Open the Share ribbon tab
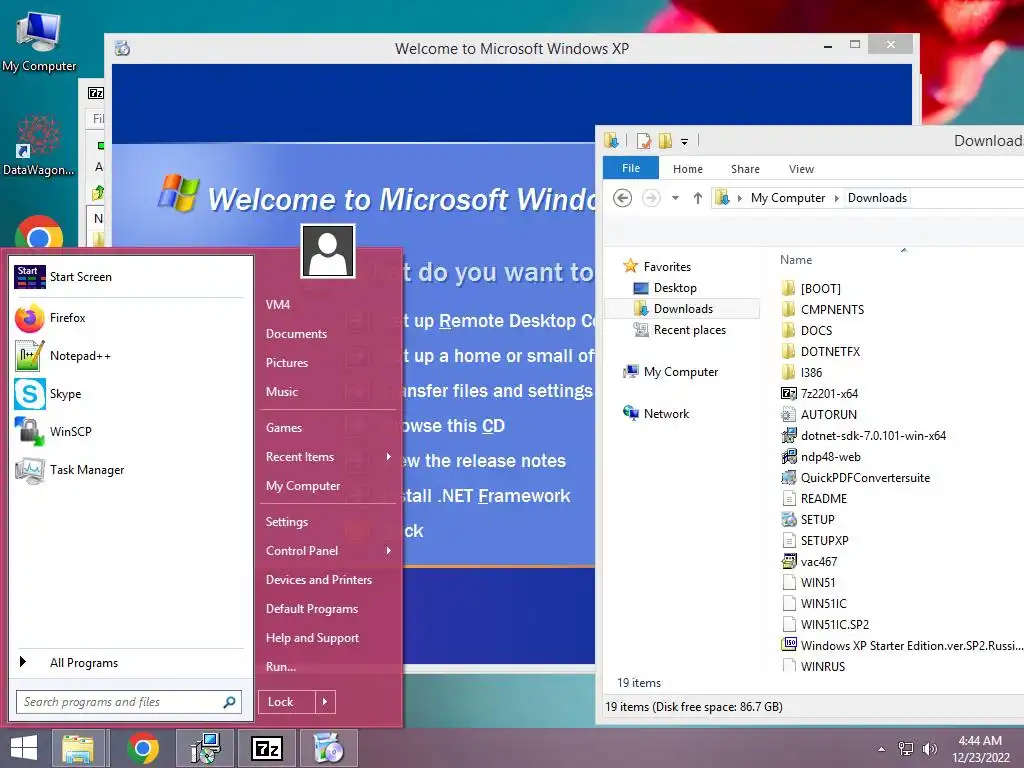Viewport: 1024px width, 768px height. (x=745, y=169)
